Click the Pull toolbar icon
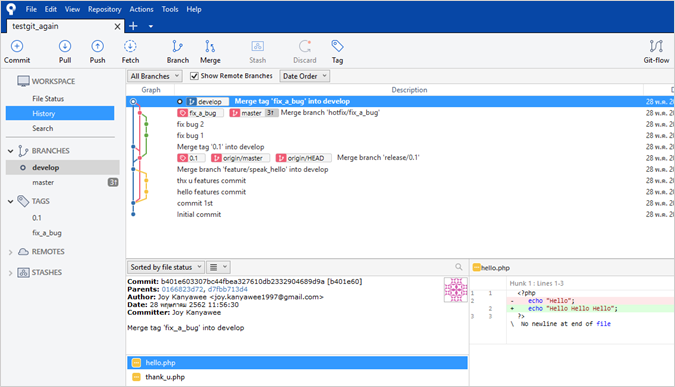 pyautogui.click(x=65, y=52)
